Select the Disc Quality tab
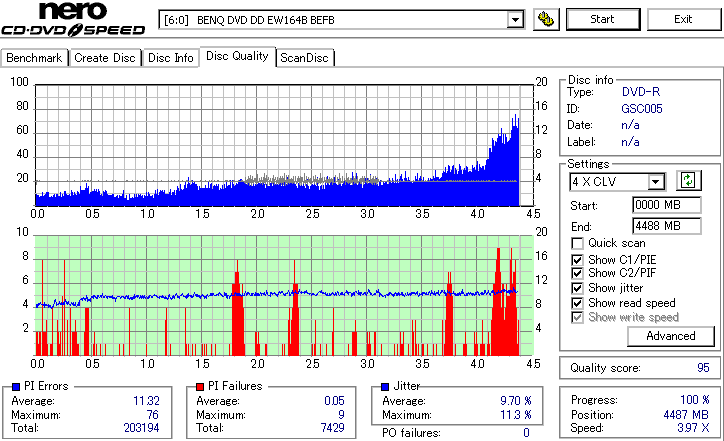This screenshot has height=441, width=724. [237, 56]
